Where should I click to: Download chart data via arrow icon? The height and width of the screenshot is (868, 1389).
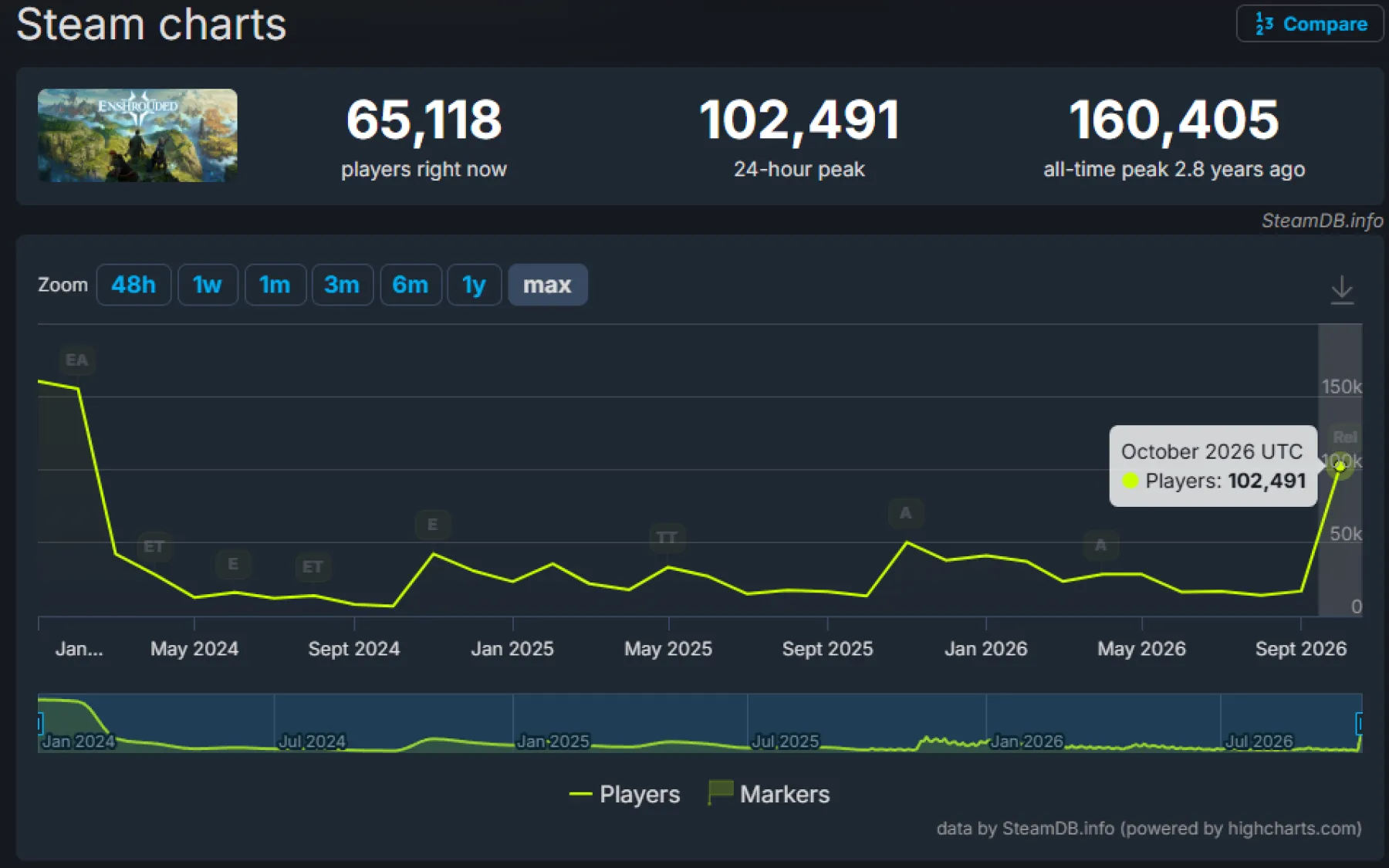(1342, 289)
